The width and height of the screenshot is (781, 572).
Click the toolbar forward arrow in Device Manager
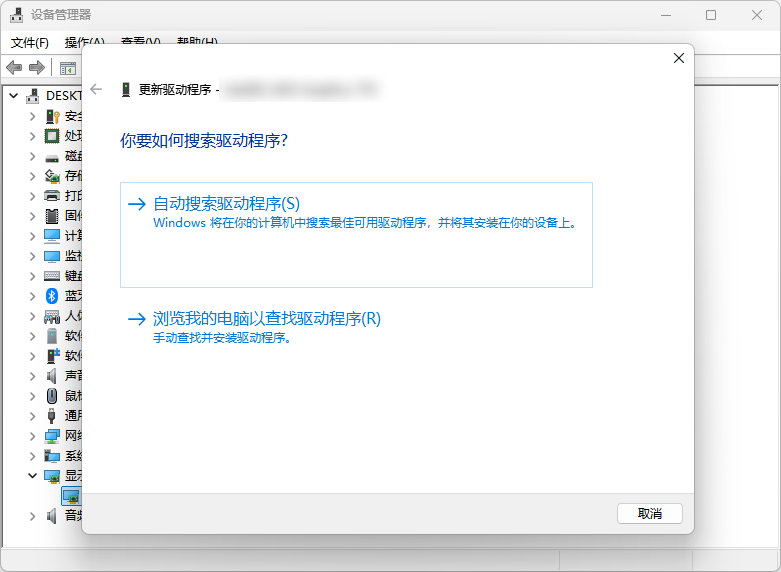point(37,67)
